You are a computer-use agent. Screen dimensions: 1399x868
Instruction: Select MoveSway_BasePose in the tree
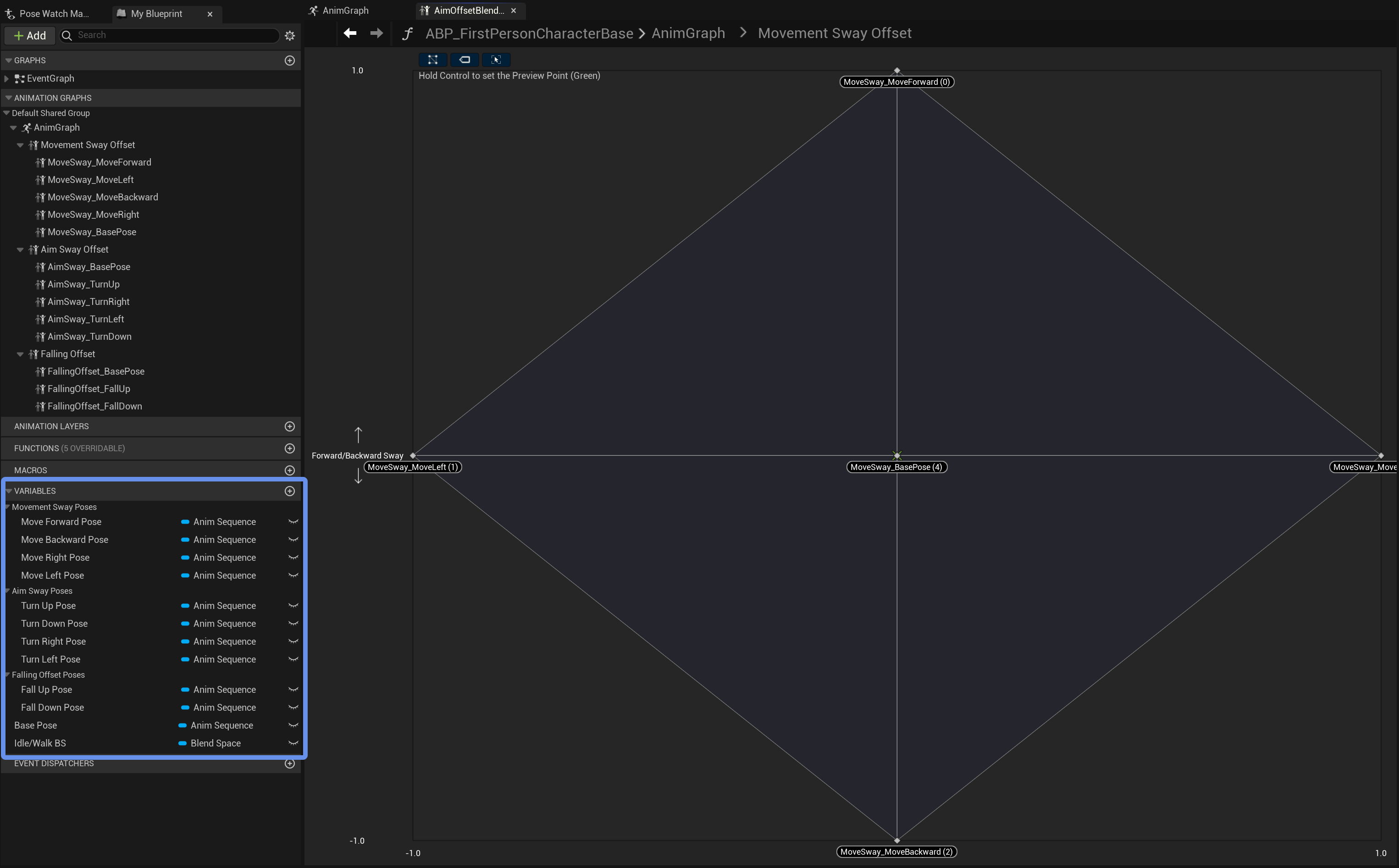coord(92,232)
